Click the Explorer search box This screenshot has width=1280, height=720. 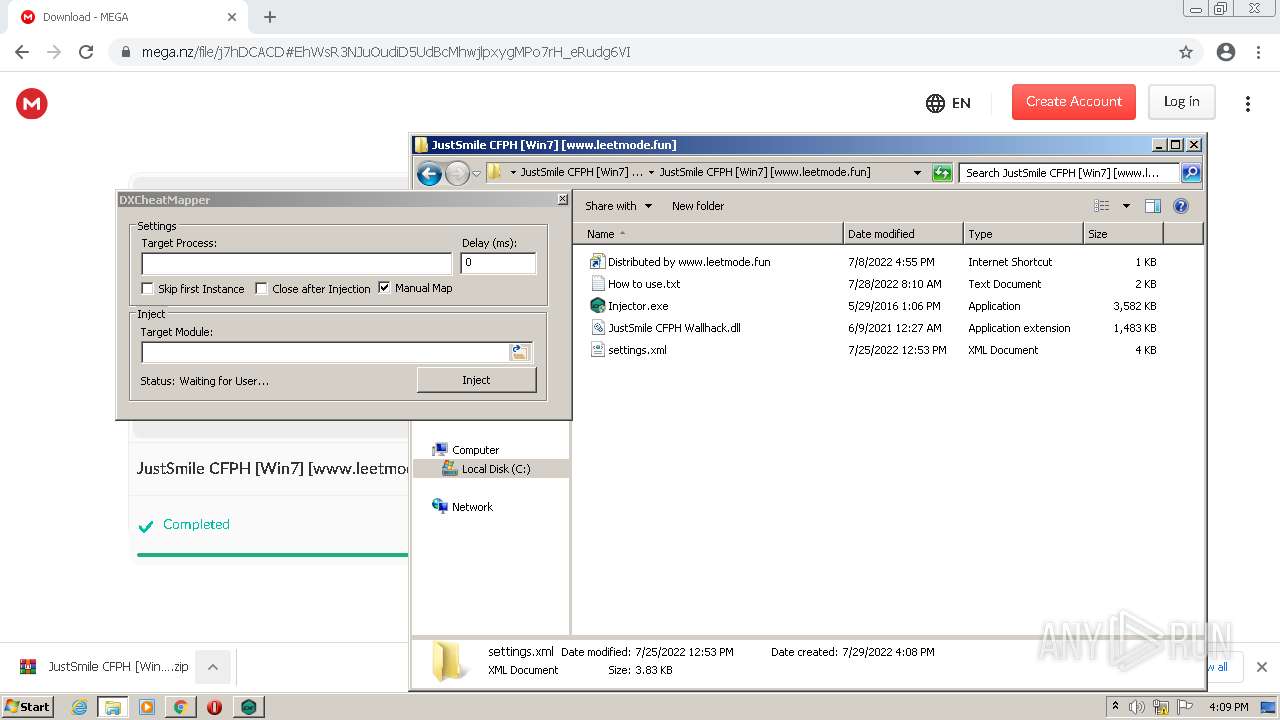[x=1069, y=173]
